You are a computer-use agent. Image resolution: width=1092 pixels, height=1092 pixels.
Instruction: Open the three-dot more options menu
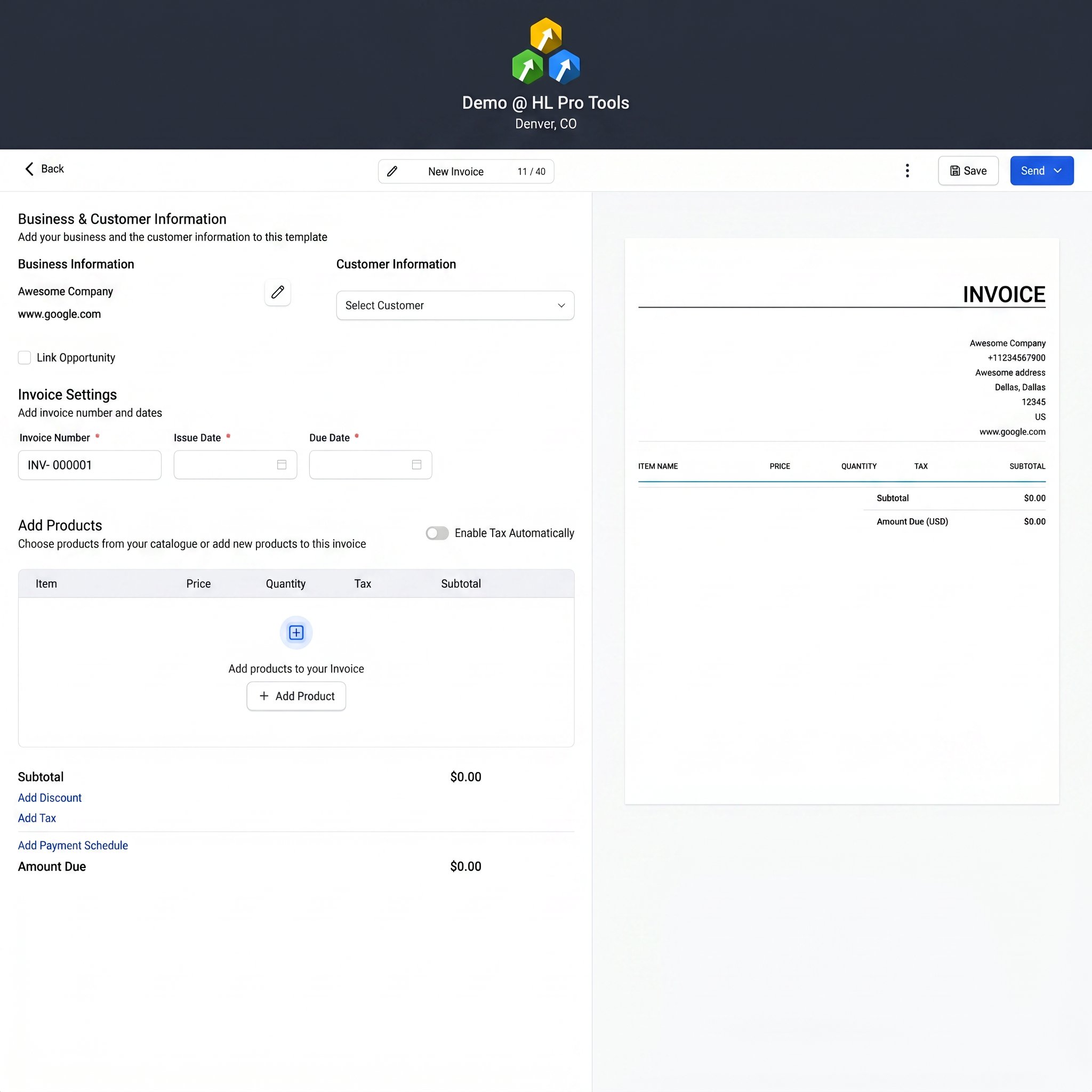click(907, 171)
